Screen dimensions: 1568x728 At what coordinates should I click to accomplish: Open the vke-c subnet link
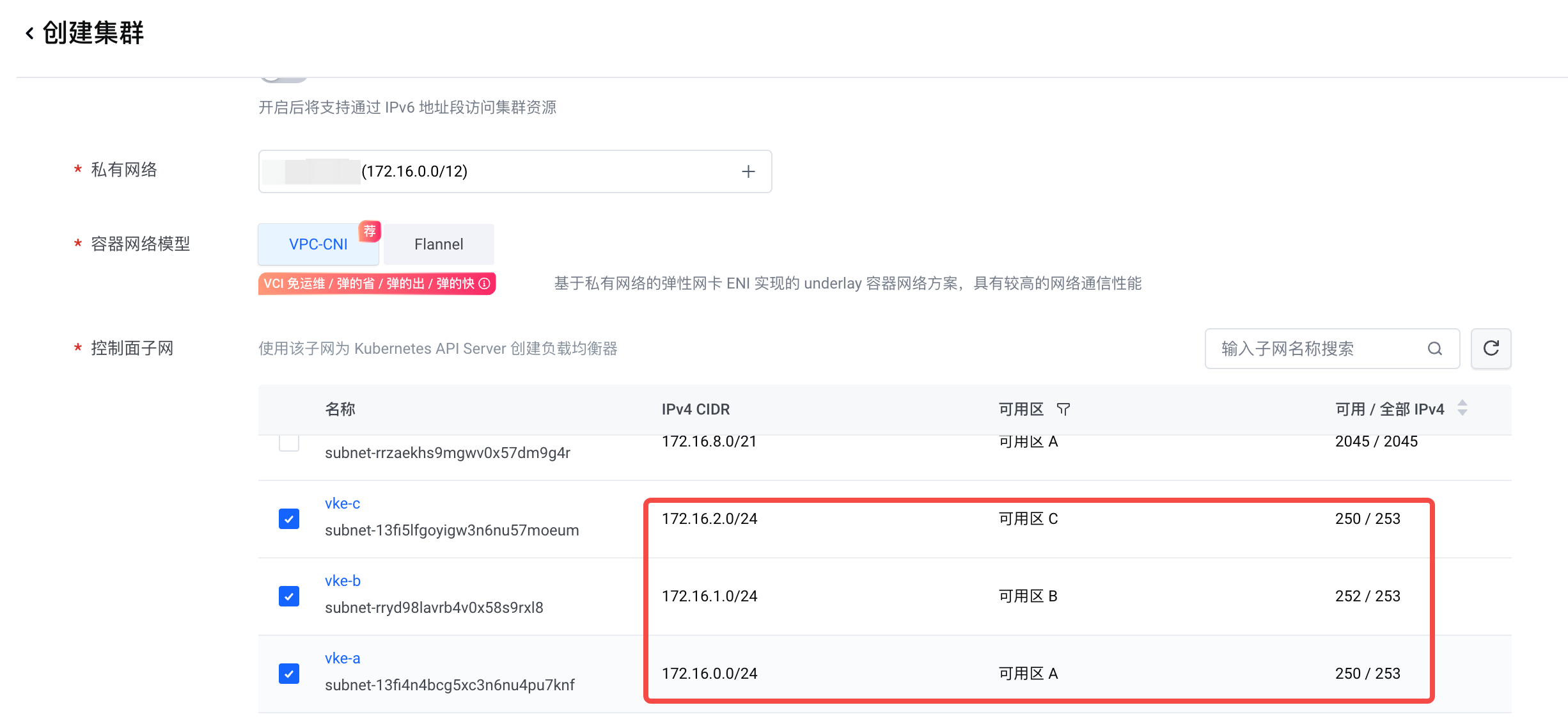(342, 503)
